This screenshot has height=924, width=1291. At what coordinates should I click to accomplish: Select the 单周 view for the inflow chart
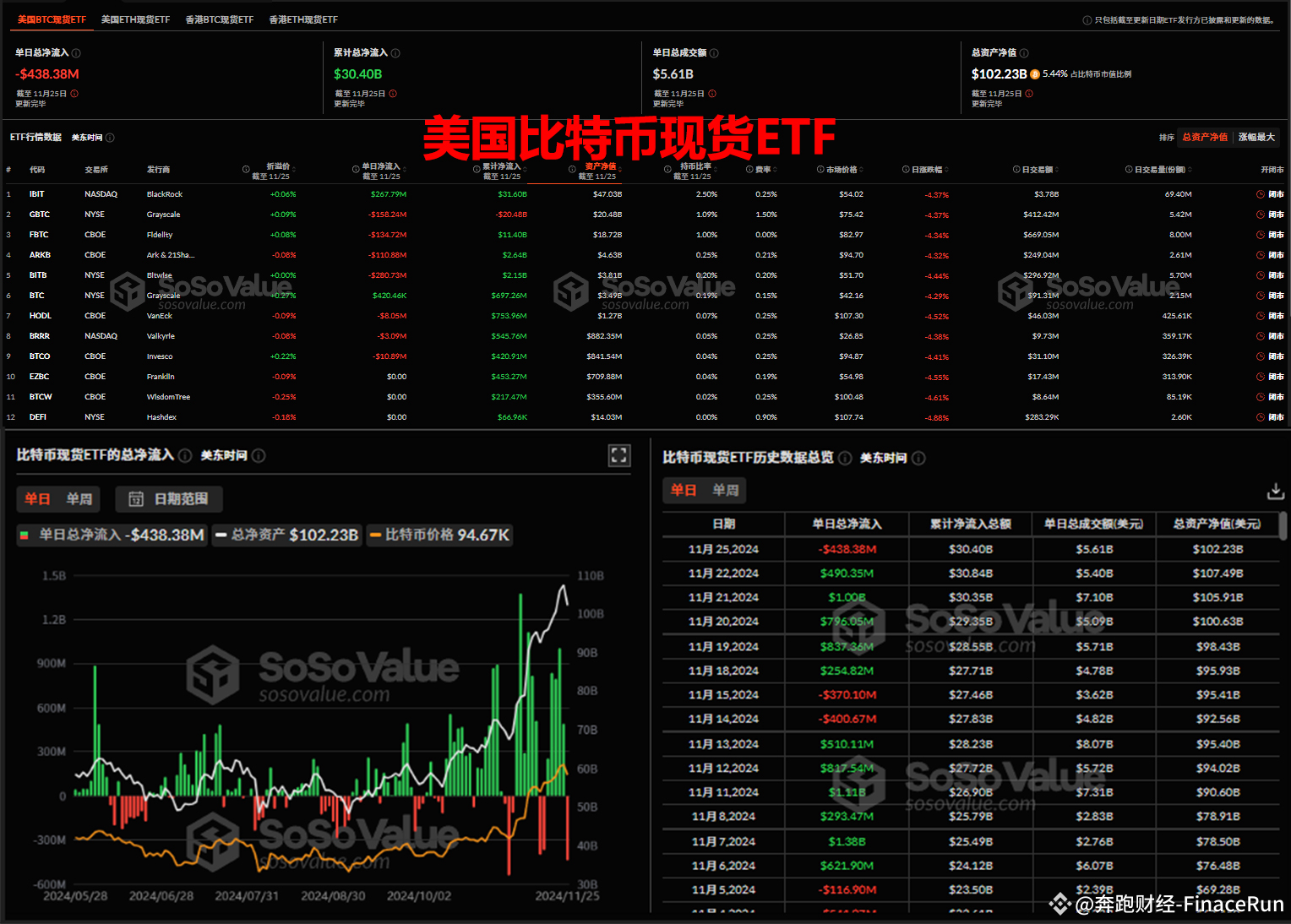(x=79, y=499)
